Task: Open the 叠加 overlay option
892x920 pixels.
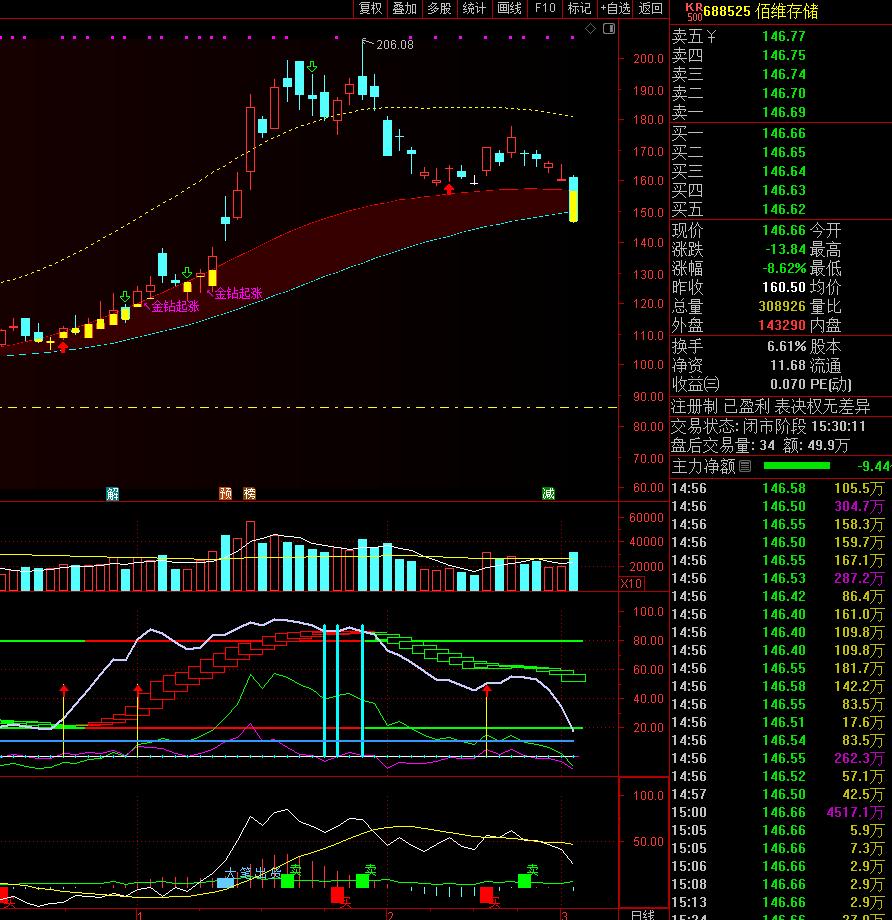Action: 404,8
